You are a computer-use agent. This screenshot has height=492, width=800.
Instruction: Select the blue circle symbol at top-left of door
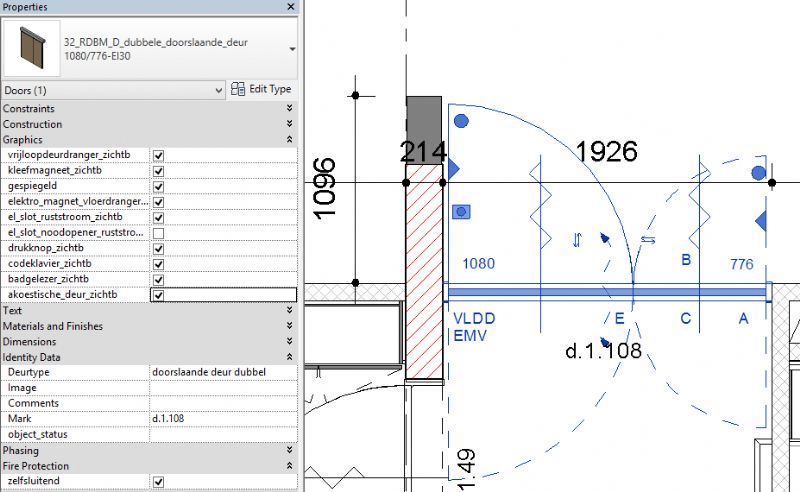click(x=461, y=122)
